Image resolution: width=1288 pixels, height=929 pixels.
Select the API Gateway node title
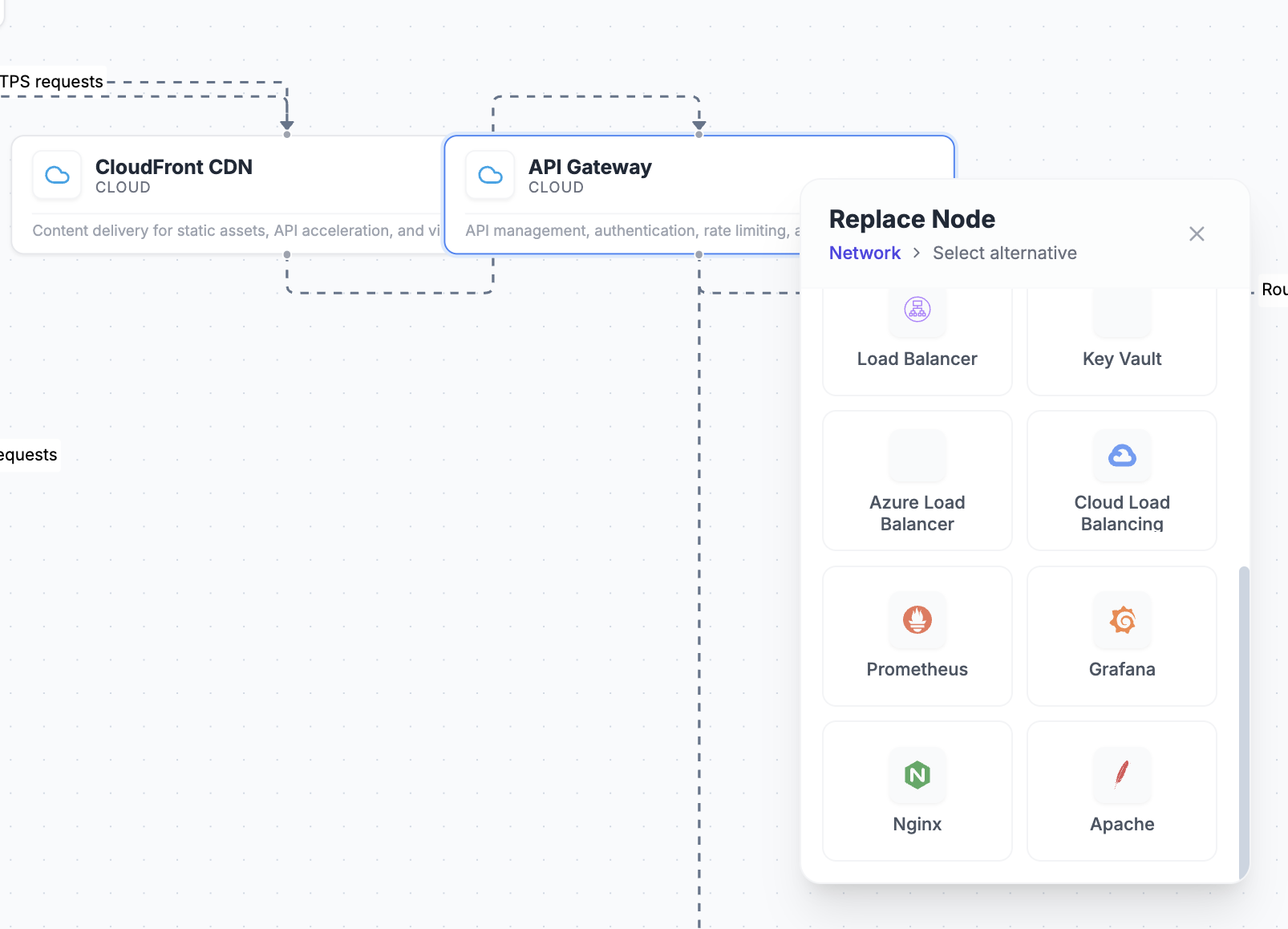589,167
